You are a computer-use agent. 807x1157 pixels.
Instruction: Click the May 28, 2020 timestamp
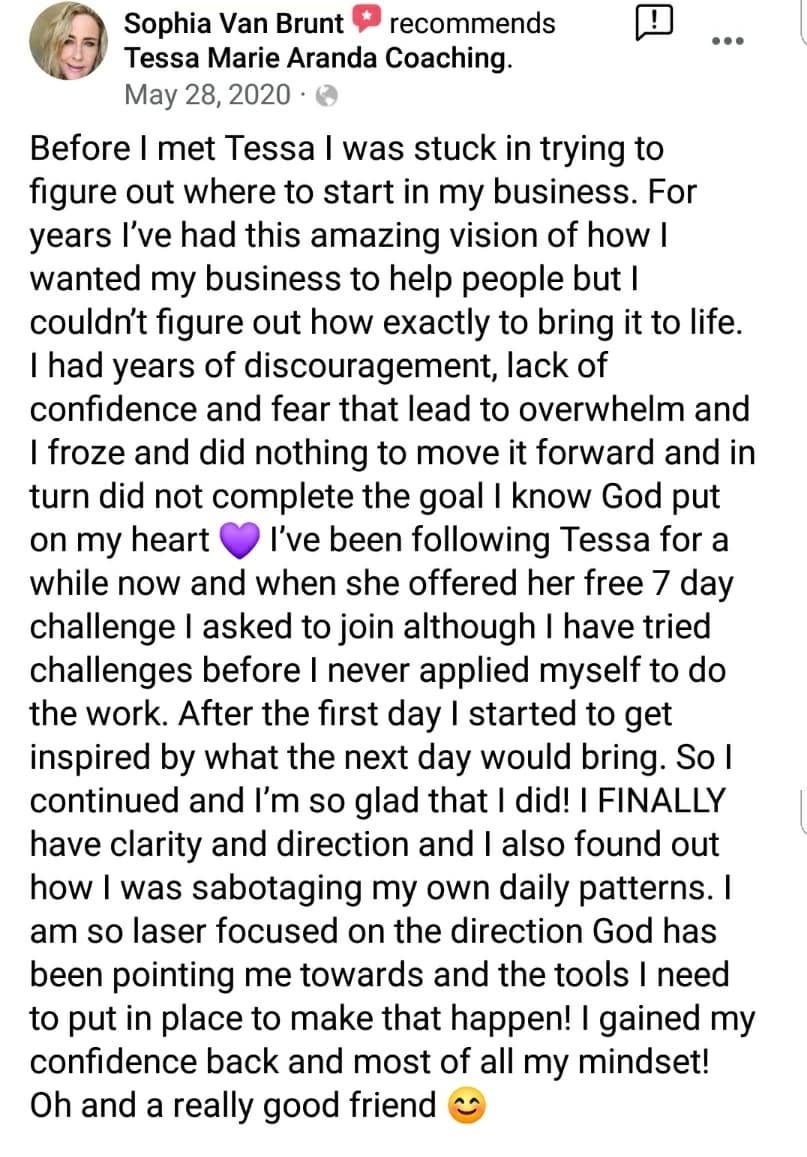pos(207,95)
